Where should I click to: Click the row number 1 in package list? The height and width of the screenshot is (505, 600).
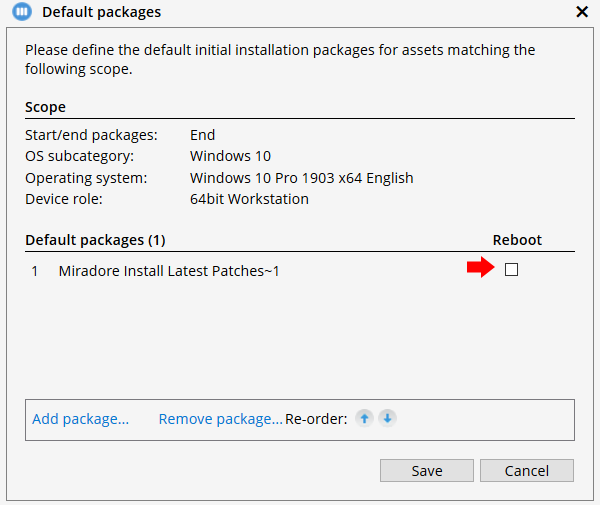point(34,271)
